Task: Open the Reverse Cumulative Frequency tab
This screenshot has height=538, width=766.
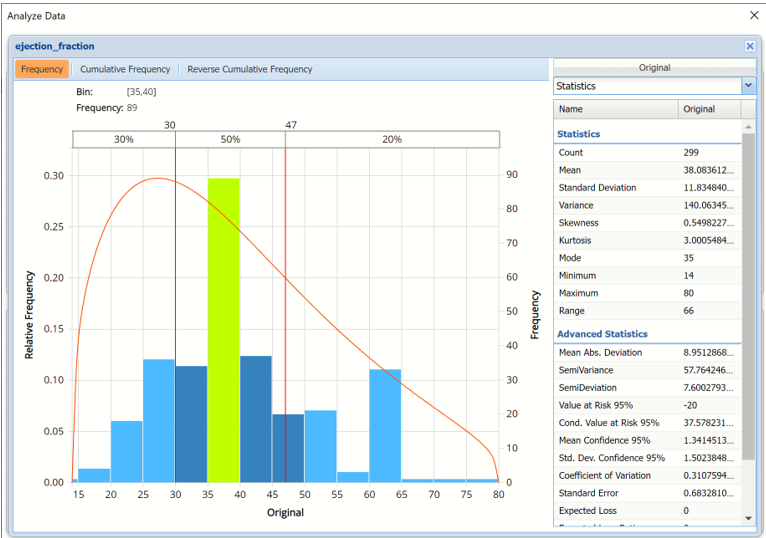Action: click(x=250, y=69)
